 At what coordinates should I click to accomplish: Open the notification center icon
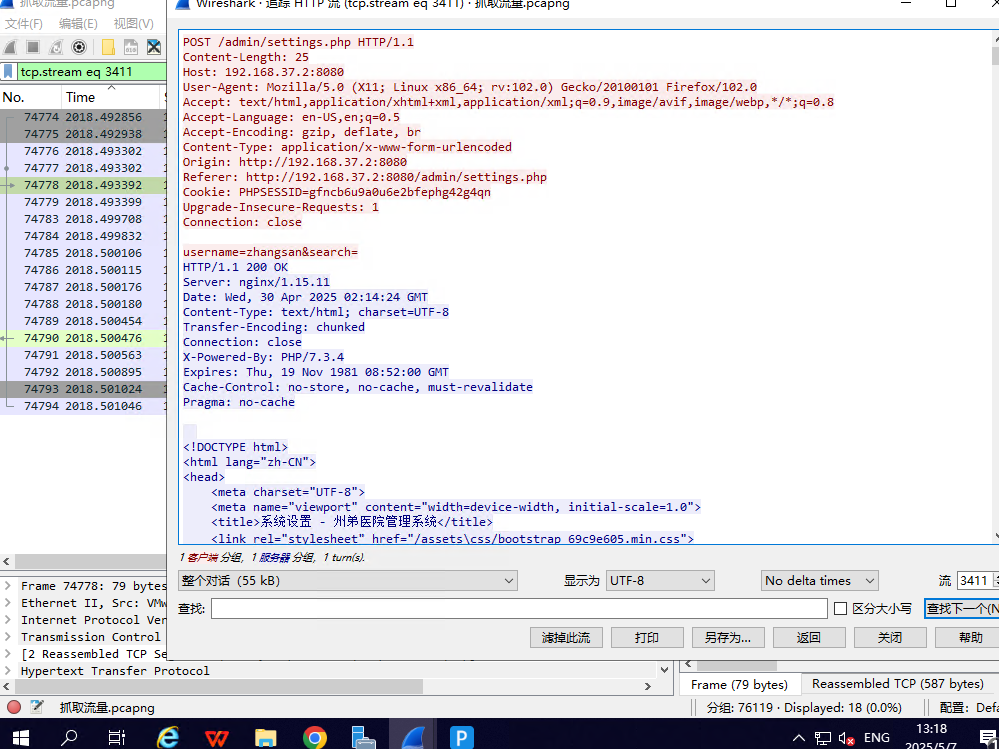(988, 738)
